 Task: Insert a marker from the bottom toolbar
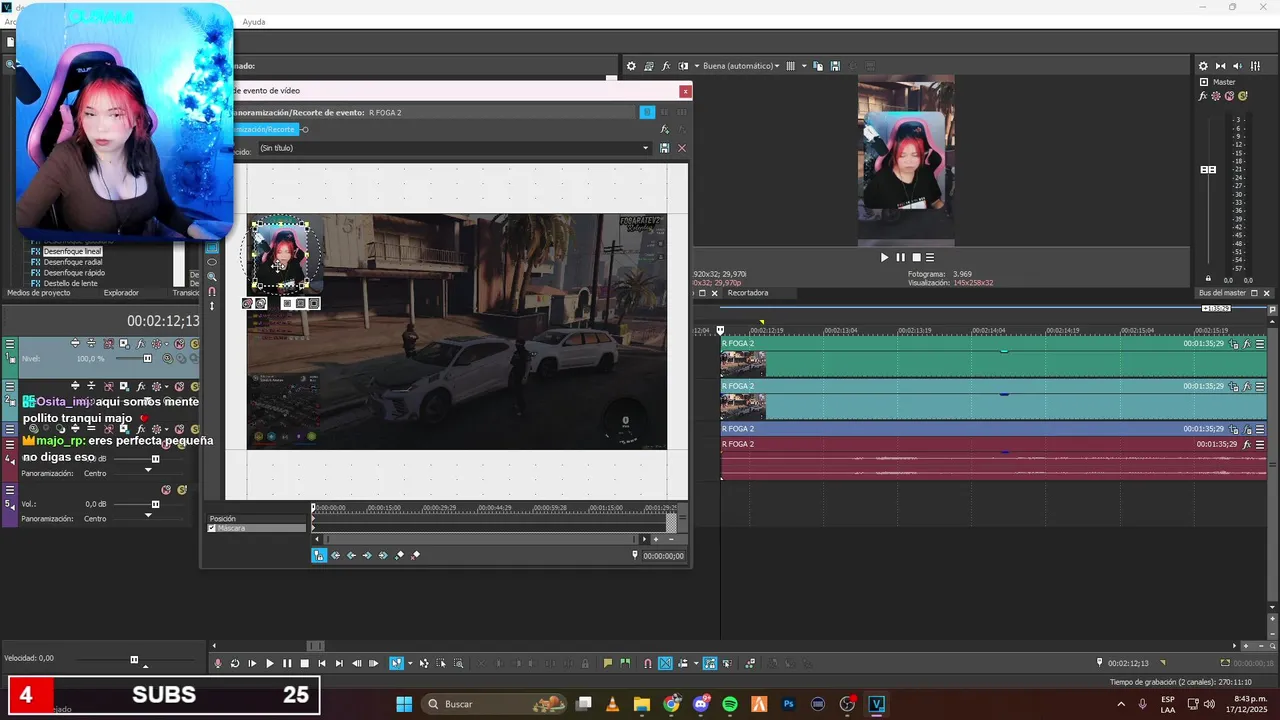[x=607, y=663]
